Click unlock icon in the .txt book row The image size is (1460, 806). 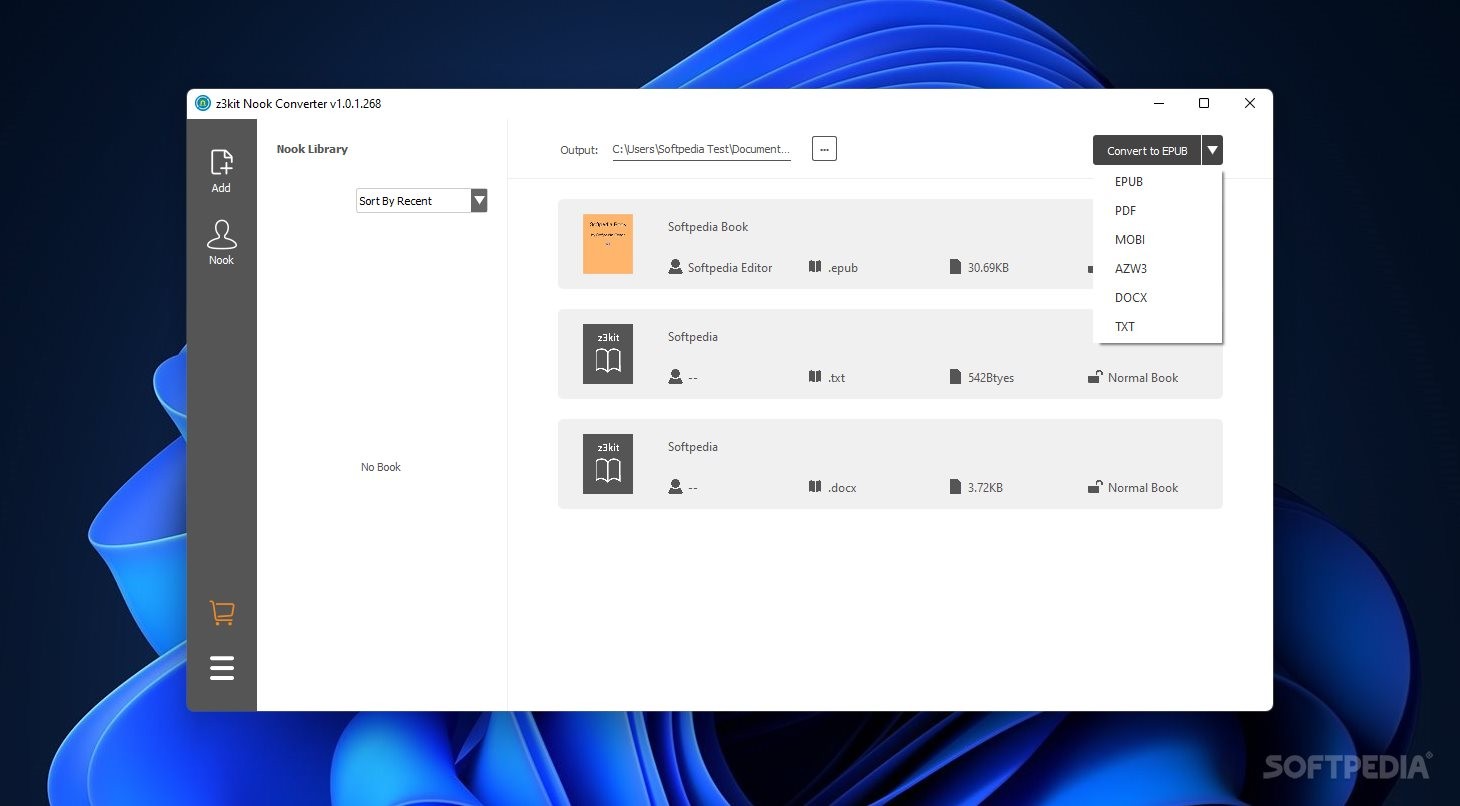[1095, 377]
